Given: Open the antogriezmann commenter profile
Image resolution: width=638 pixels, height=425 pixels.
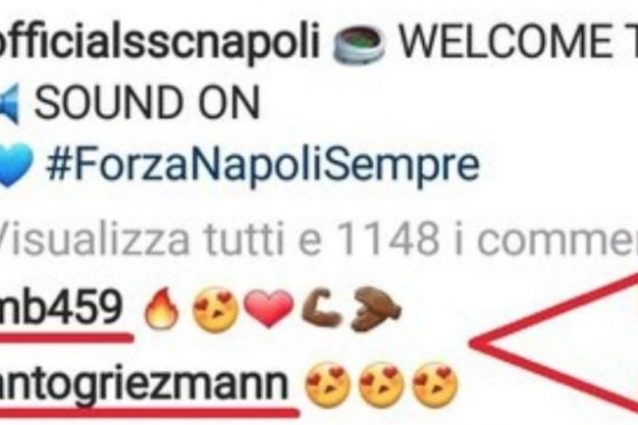Looking at the screenshot, I should point(144,384).
